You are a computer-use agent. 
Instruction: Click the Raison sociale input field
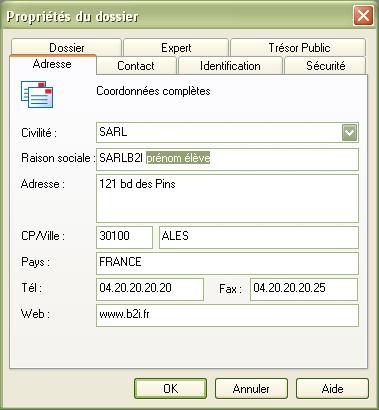pyautogui.click(x=227, y=159)
